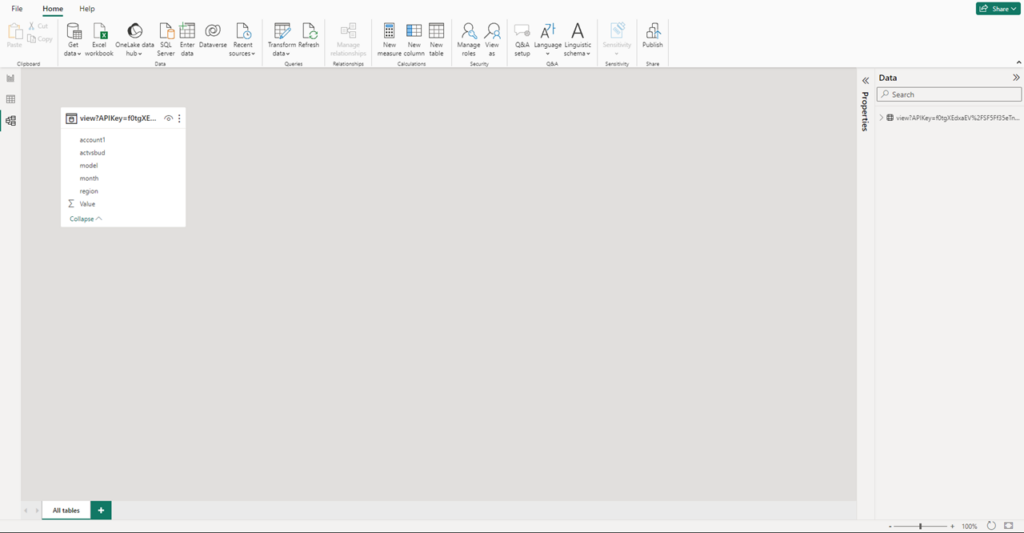Click the table card header title
Viewport: 1024px width, 533px height.
click(118, 118)
